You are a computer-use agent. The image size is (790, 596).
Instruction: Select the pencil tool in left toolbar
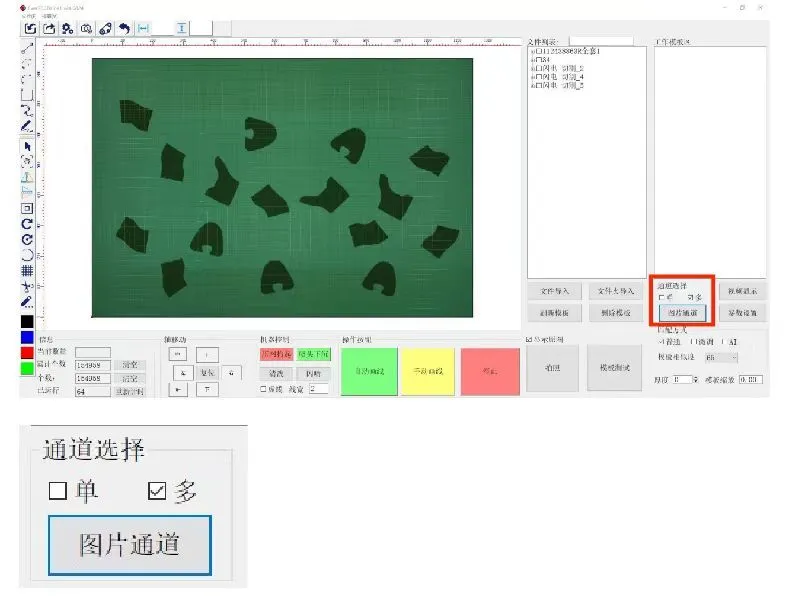[27, 126]
